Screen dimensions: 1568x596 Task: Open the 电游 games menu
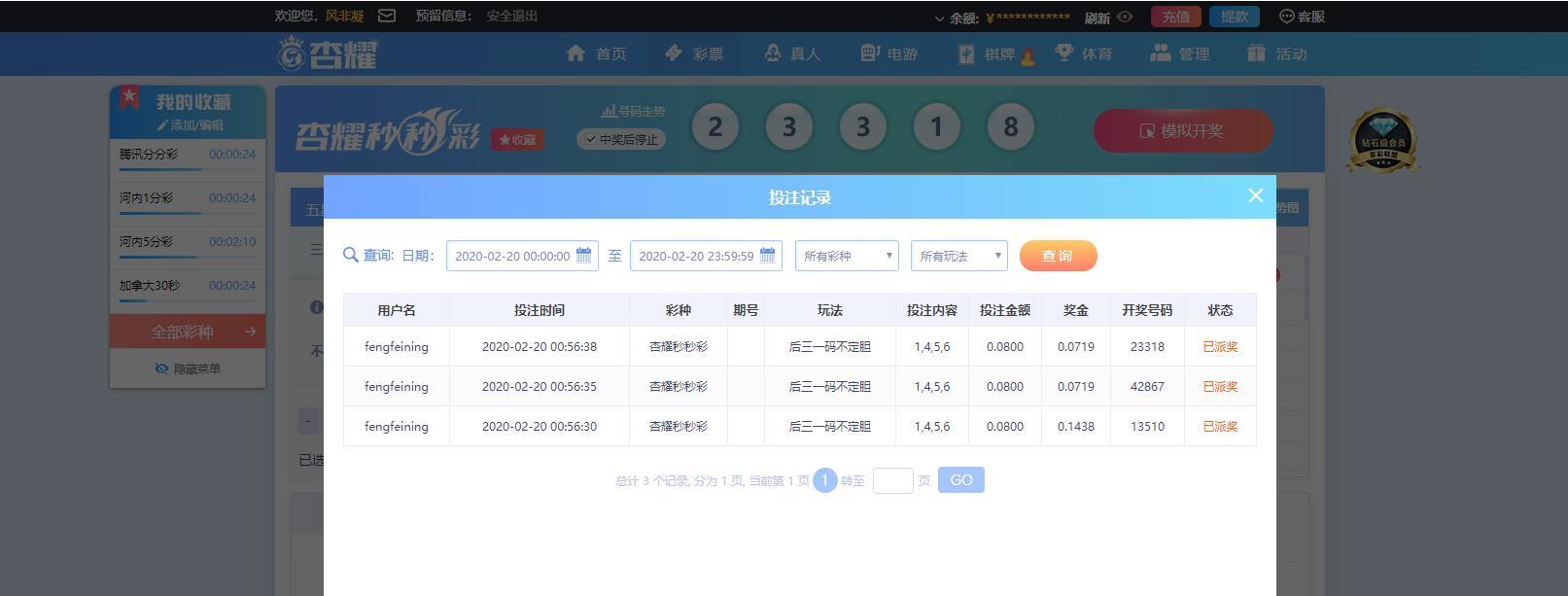(x=889, y=53)
